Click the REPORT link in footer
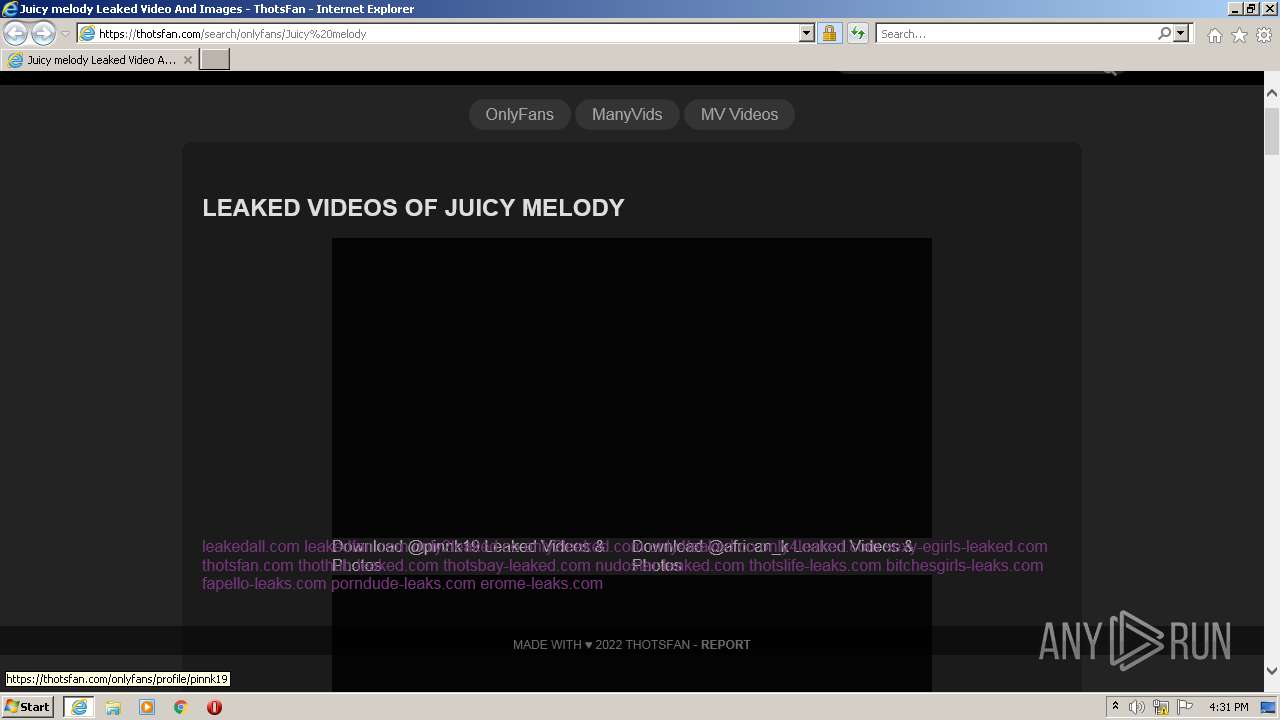Screen dimensions: 1280x720 pos(726,645)
